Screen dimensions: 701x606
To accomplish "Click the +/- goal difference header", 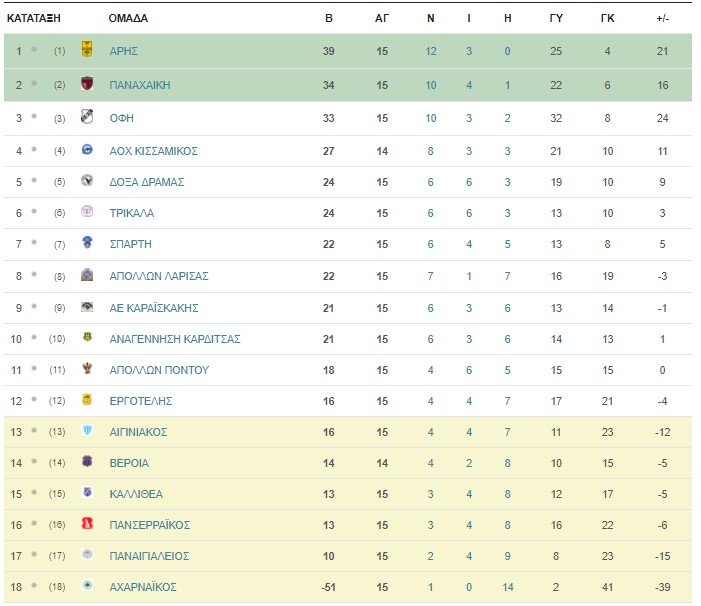I will [x=663, y=18].
